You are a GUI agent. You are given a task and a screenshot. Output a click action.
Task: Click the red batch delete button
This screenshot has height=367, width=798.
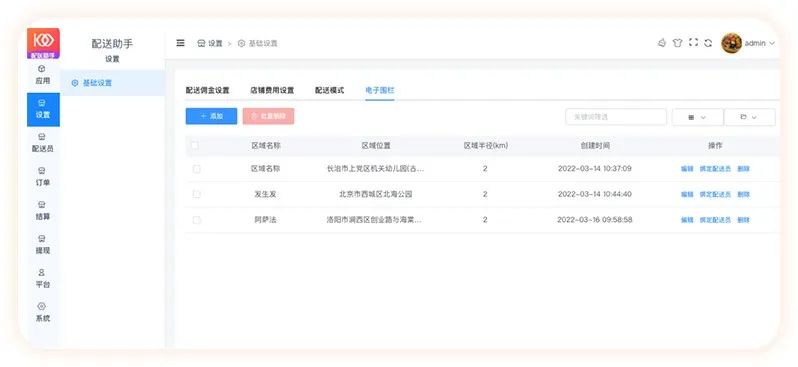tap(269, 116)
